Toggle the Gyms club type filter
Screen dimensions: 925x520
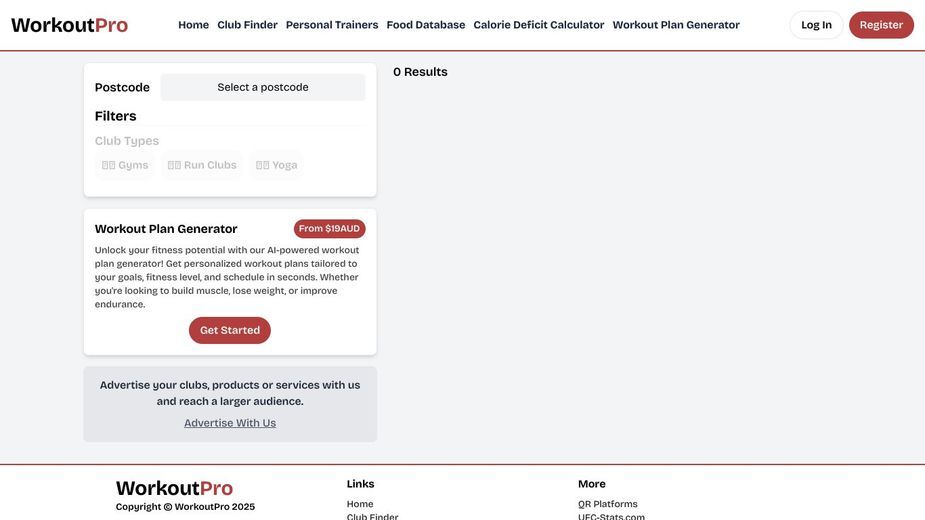(125, 165)
